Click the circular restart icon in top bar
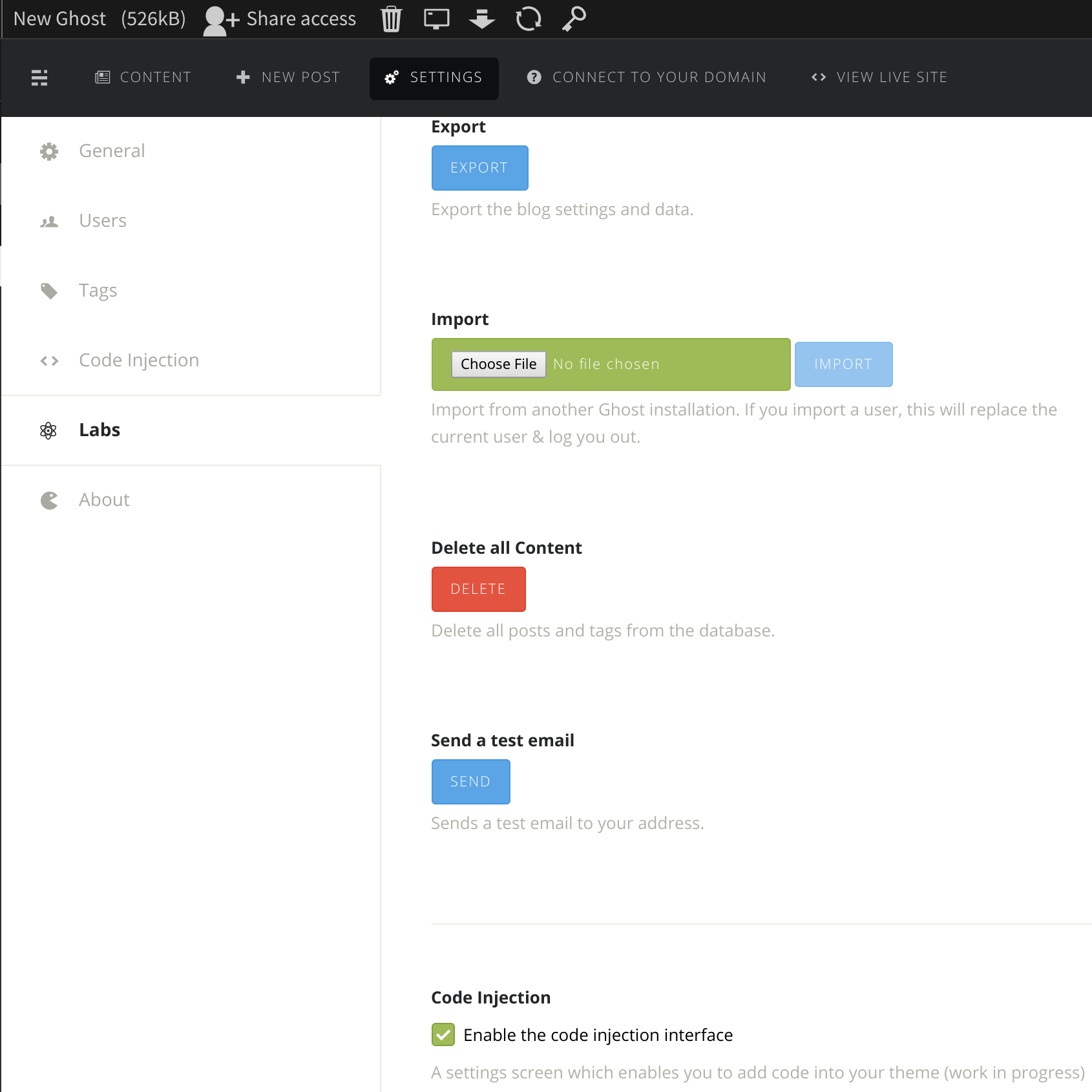The height and width of the screenshot is (1092, 1092). coord(528,19)
